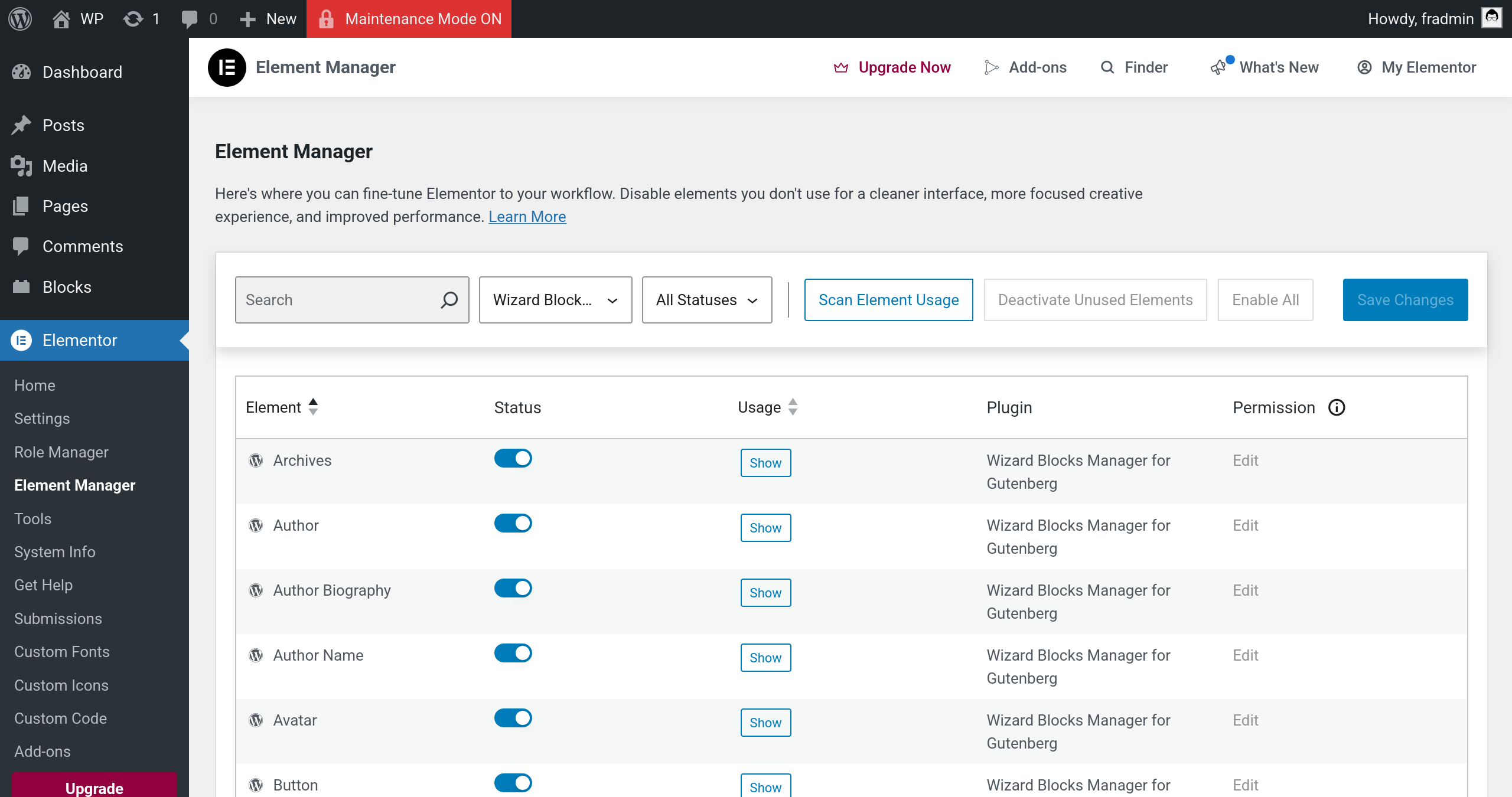Open Tools in Elementor submenu

tap(33, 519)
